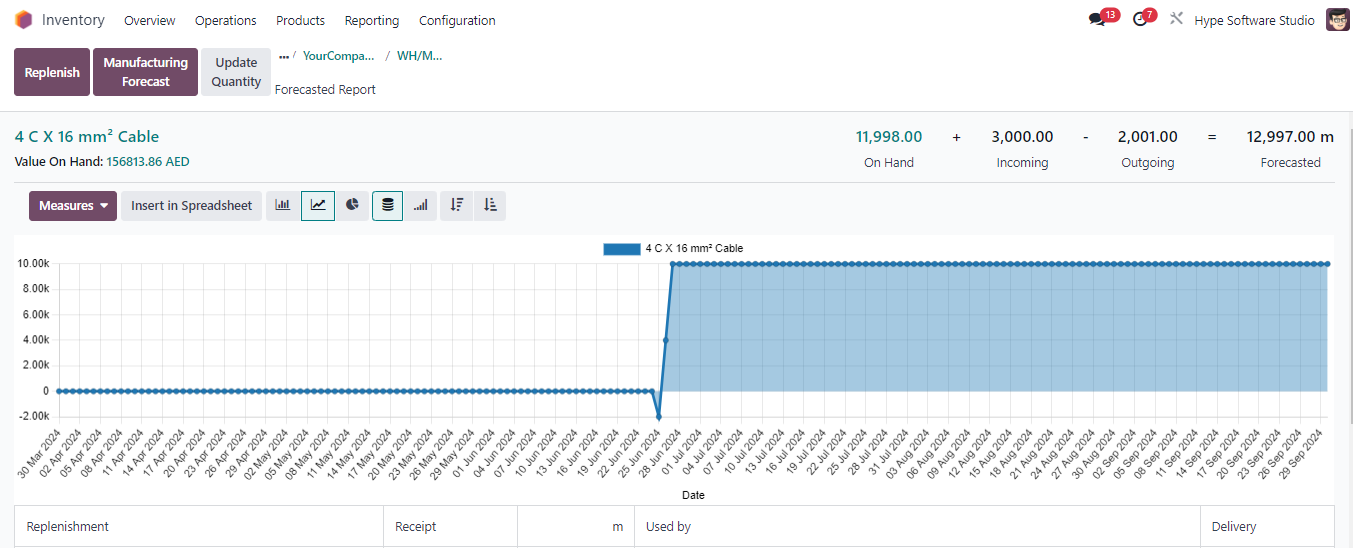
Task: Toggle the cumulative chart option
Action: 421,206
